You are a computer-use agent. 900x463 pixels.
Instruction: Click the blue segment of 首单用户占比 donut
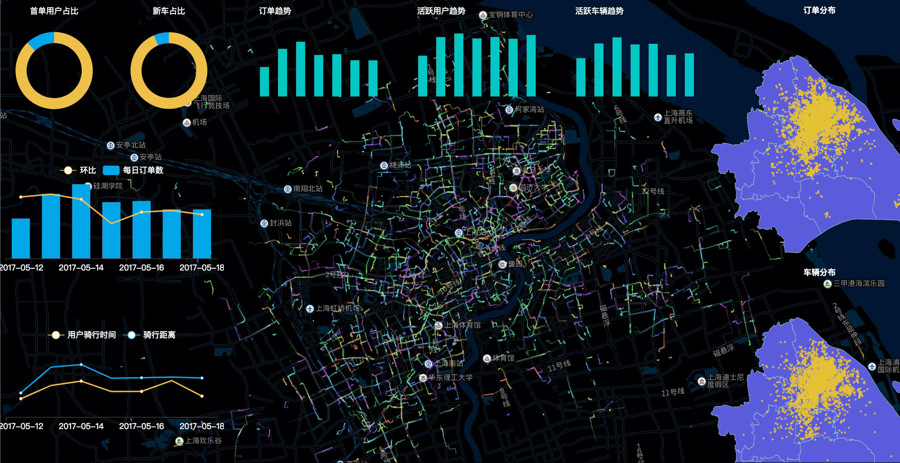click(41, 40)
